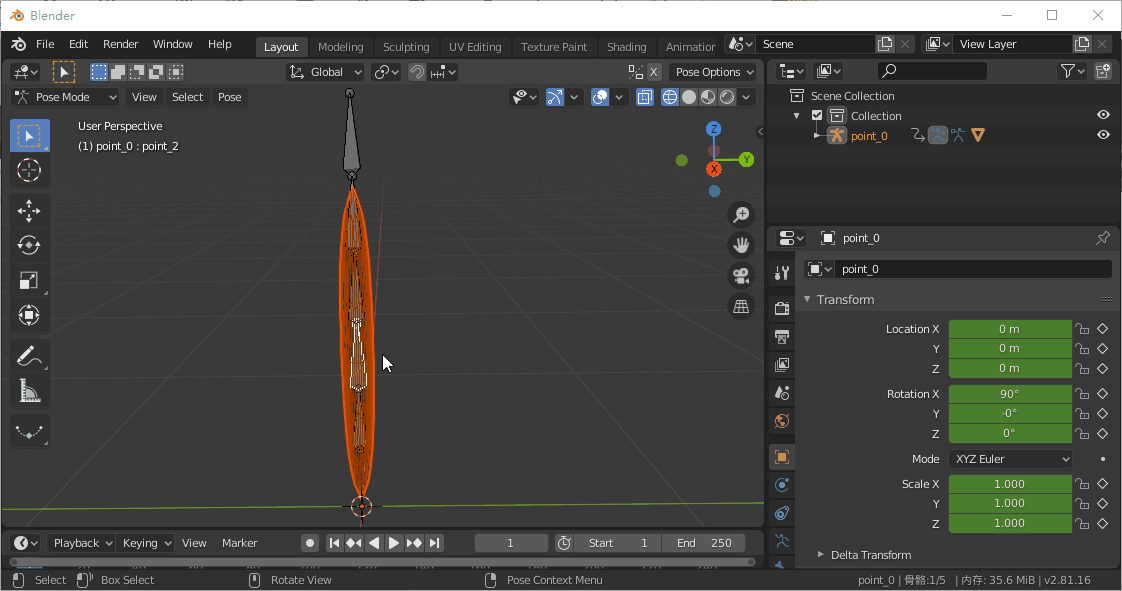Open the Pose Mode dropdown
The image size is (1122, 591).
coord(65,97)
